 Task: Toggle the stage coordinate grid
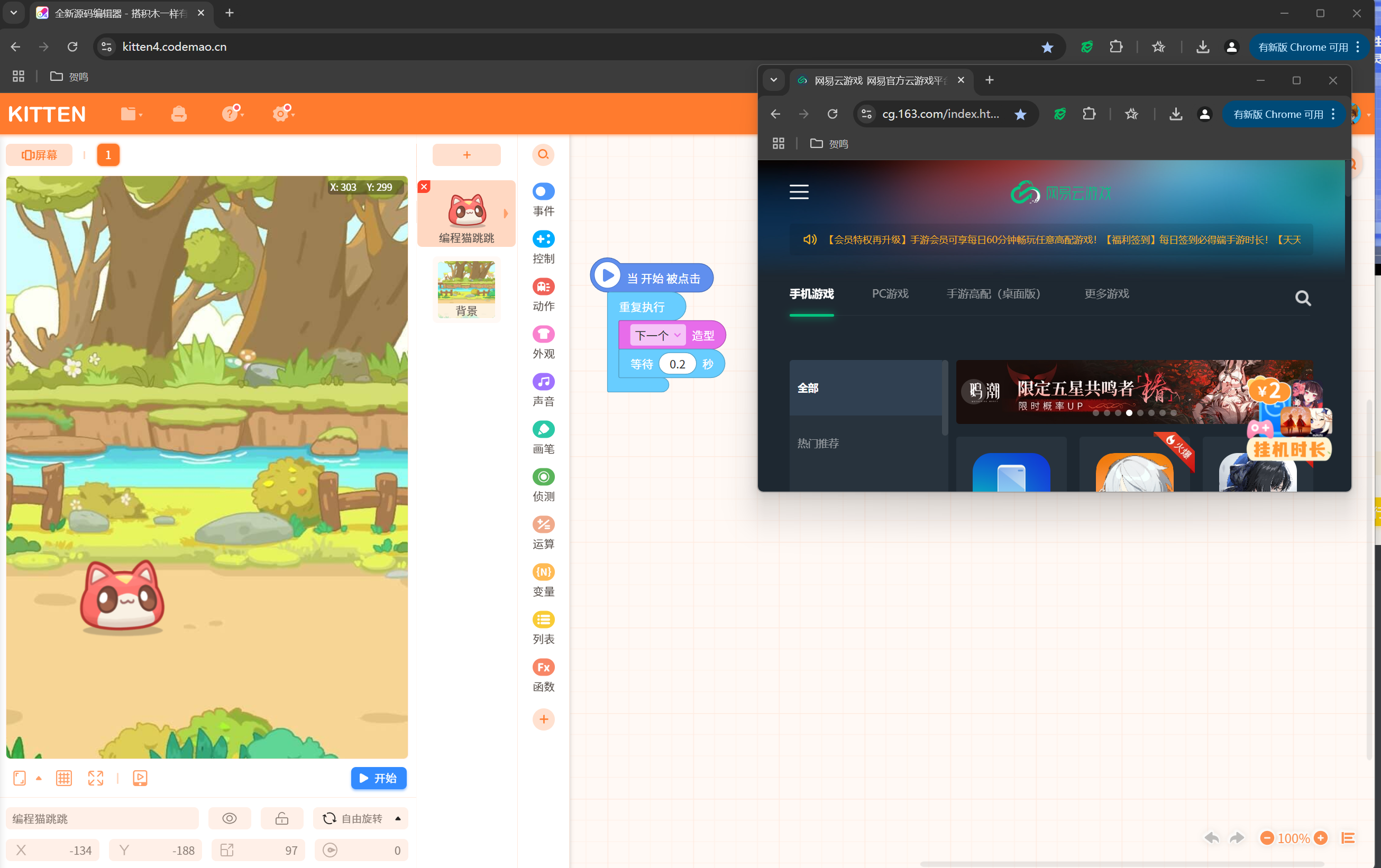coord(63,778)
